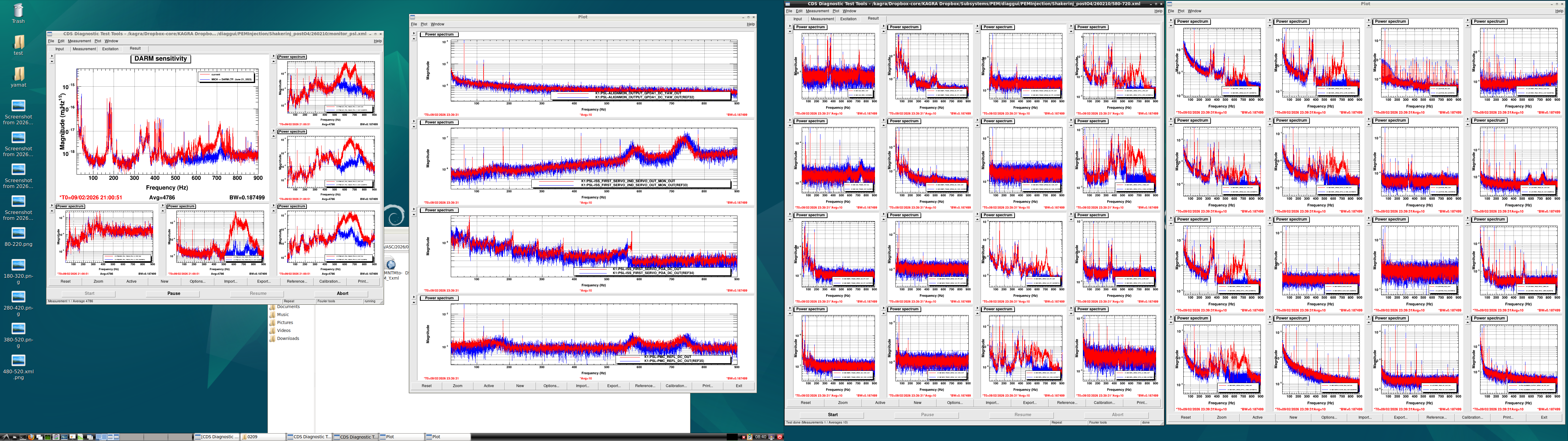Collapse up-arrow beside DARM sensitivity plot
The width and height of the screenshot is (1568, 441).
tap(52, 62)
